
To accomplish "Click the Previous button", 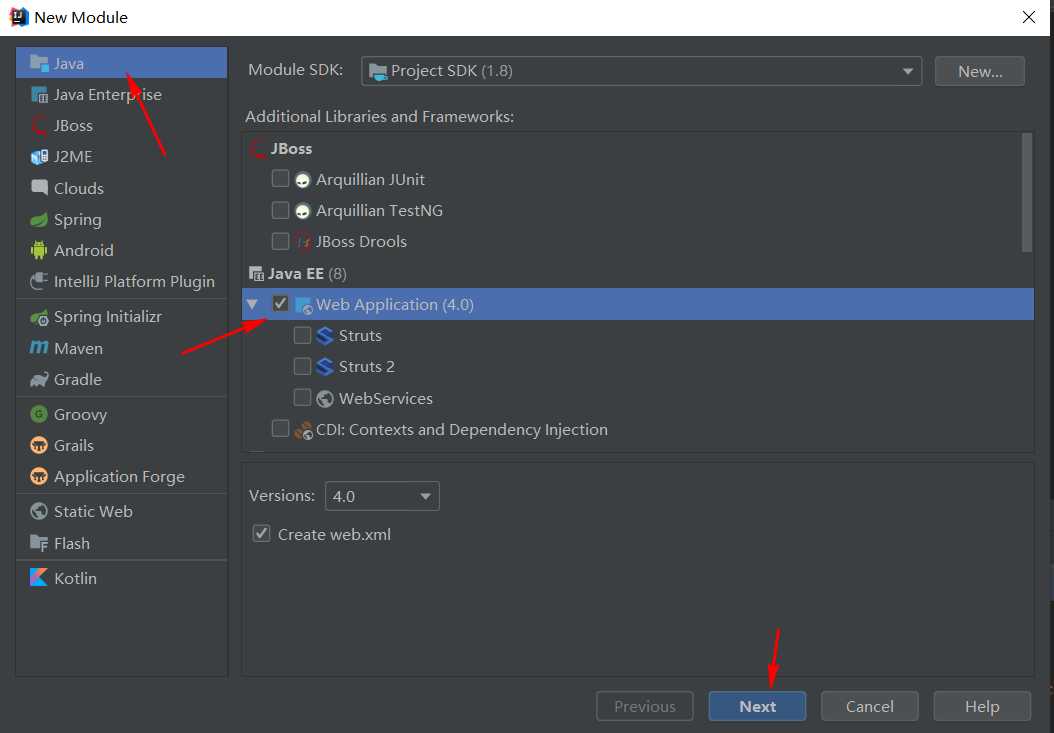I will click(x=644, y=706).
